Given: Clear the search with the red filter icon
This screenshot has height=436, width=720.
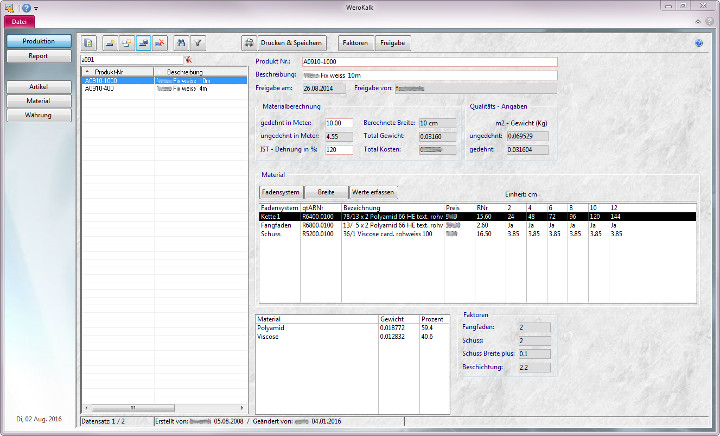Looking at the screenshot, I should 187,60.
